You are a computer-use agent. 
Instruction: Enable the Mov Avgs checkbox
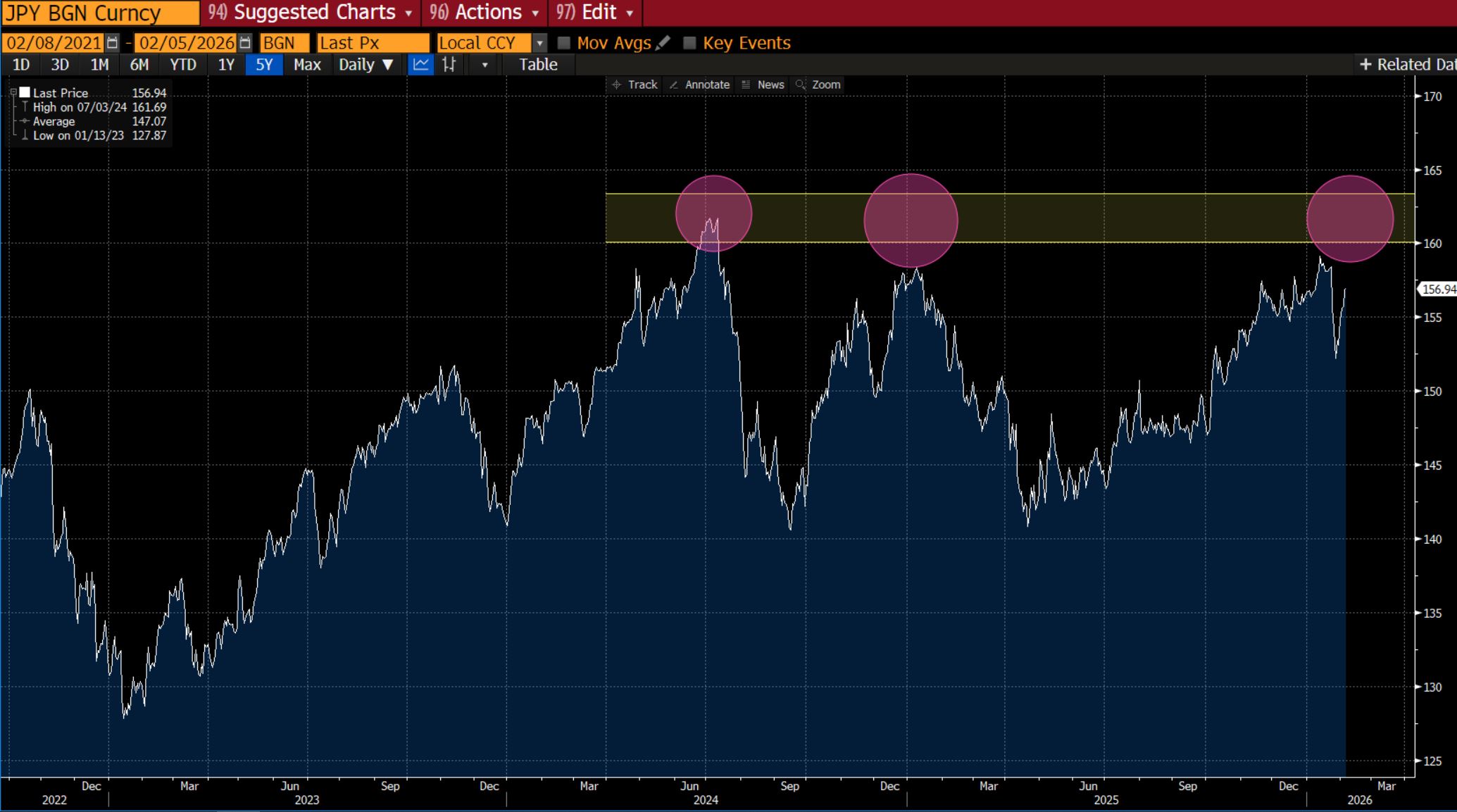563,43
